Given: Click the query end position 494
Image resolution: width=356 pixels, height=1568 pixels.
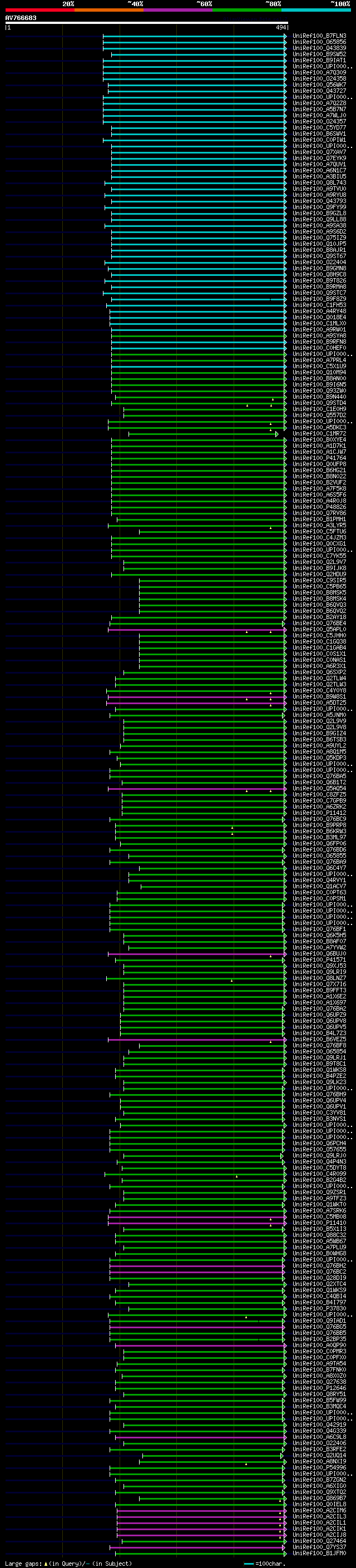Looking at the screenshot, I should [x=280, y=27].
